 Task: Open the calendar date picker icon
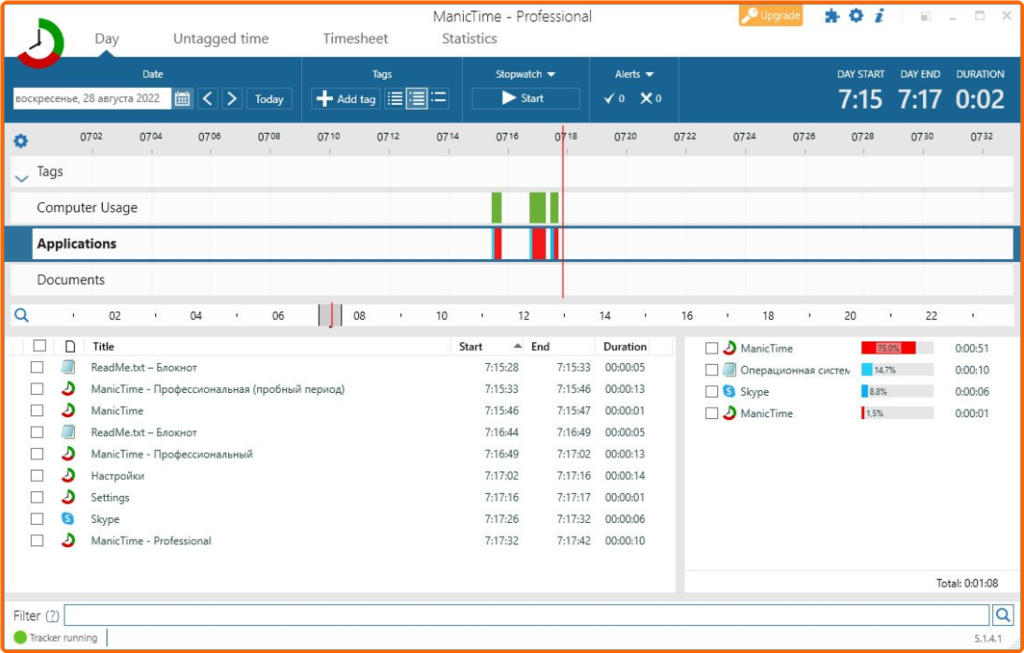point(182,99)
